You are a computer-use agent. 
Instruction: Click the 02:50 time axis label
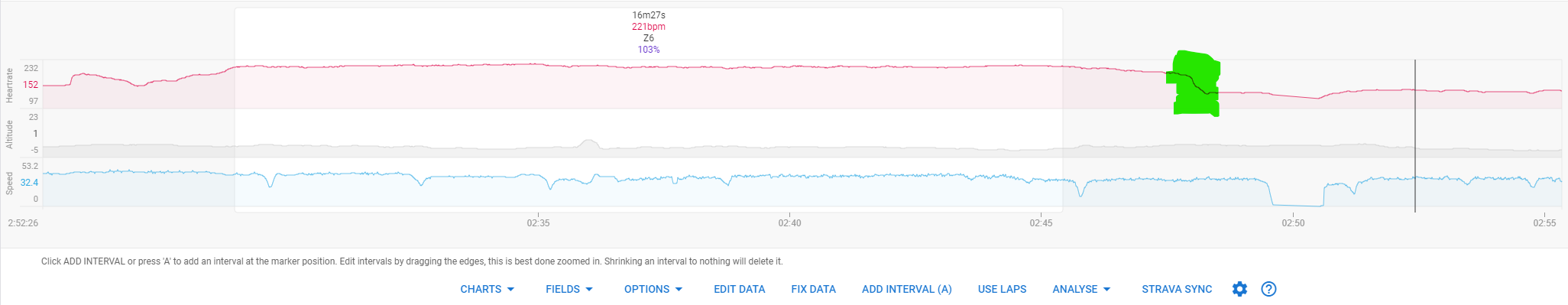coord(1293,223)
